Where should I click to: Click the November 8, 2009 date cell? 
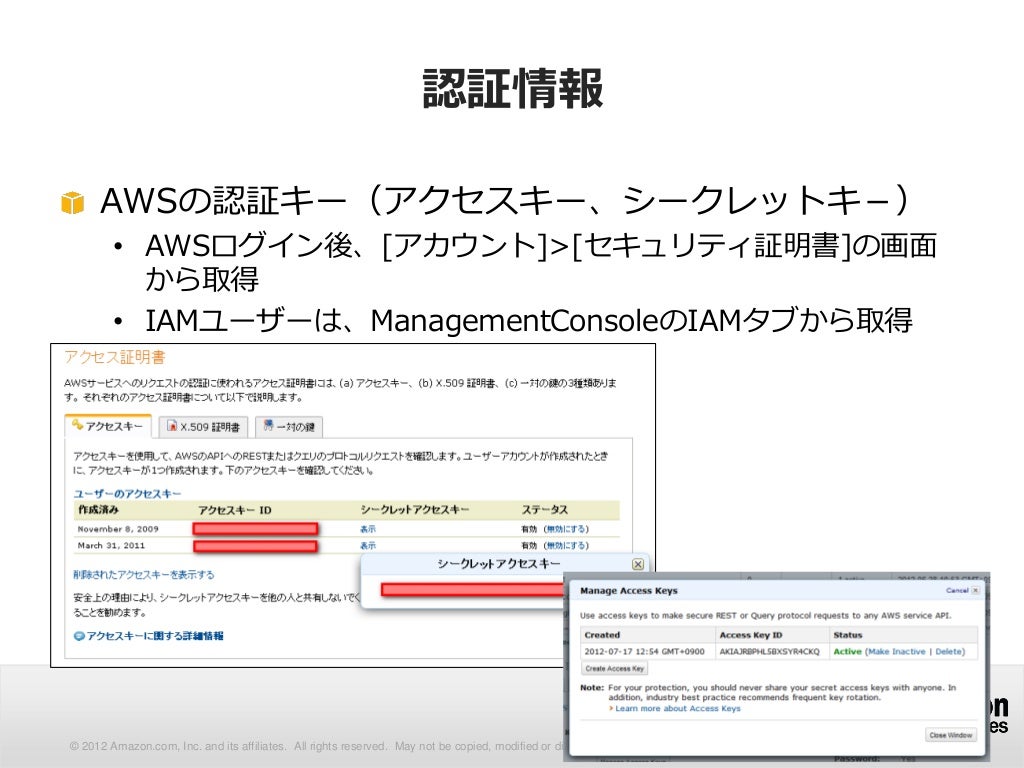118,529
